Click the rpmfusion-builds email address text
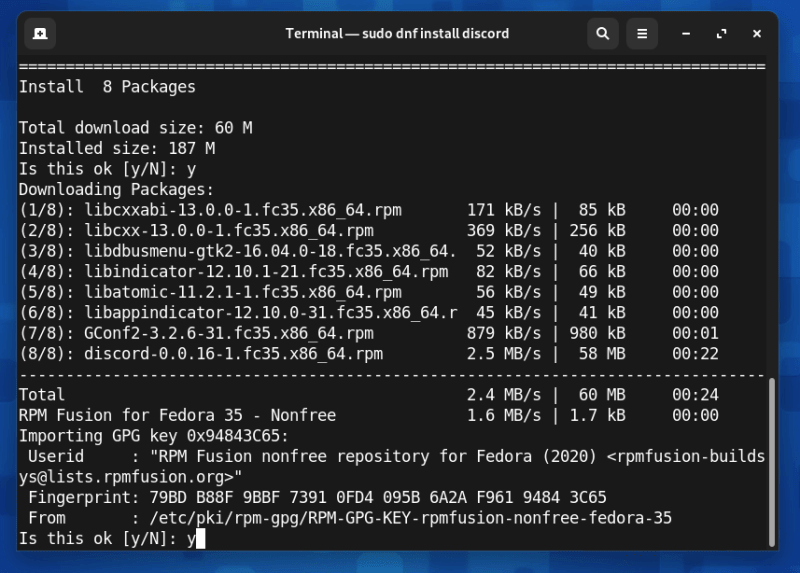Image resolution: width=800 pixels, height=573 pixels. 690,456
